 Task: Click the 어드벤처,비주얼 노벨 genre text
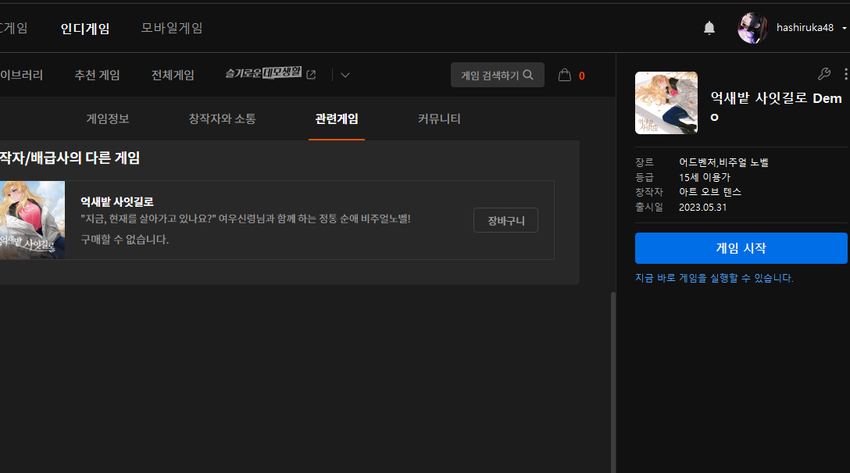[724, 162]
